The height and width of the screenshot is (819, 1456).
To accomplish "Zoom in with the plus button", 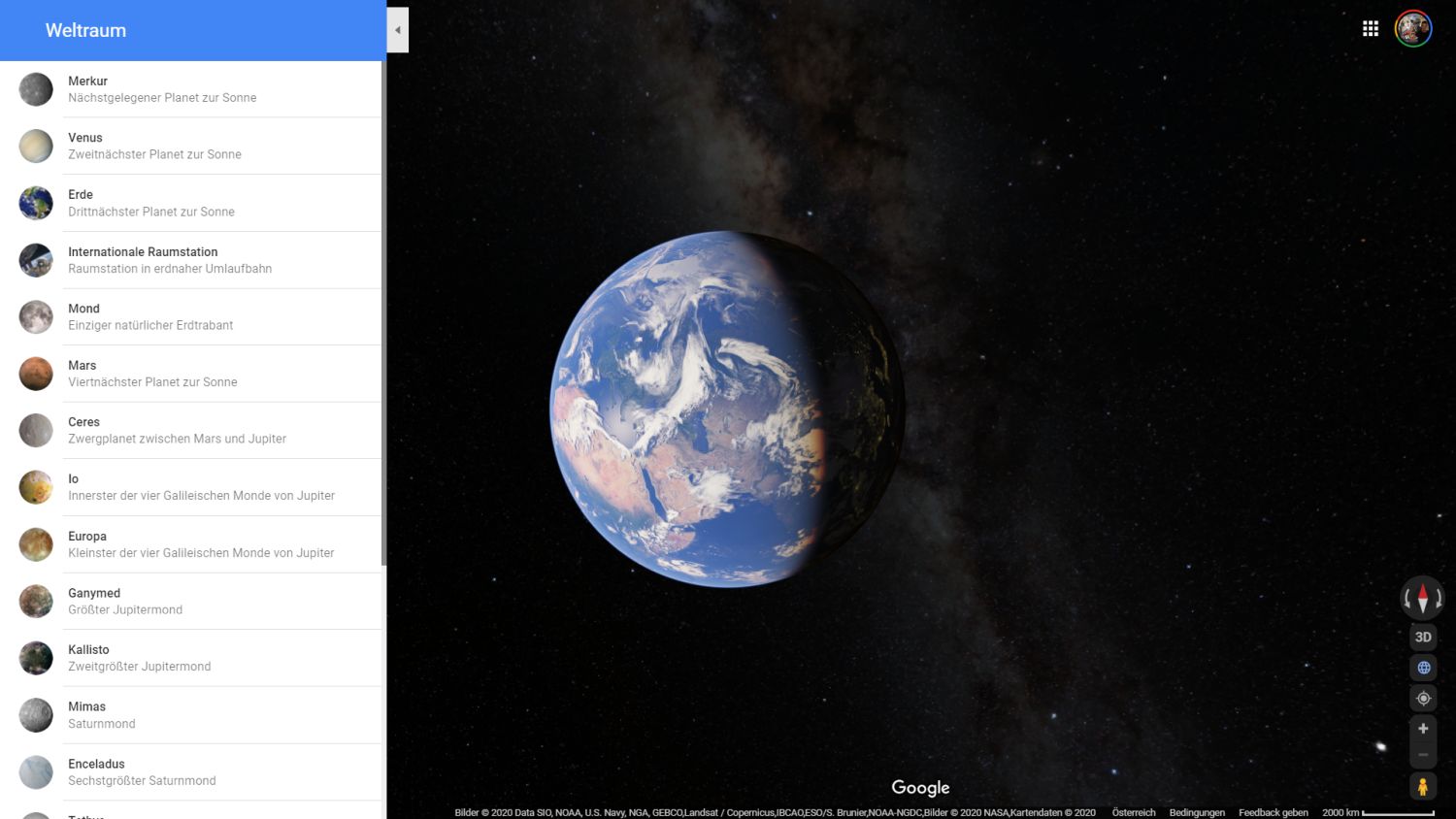I will pyautogui.click(x=1423, y=729).
